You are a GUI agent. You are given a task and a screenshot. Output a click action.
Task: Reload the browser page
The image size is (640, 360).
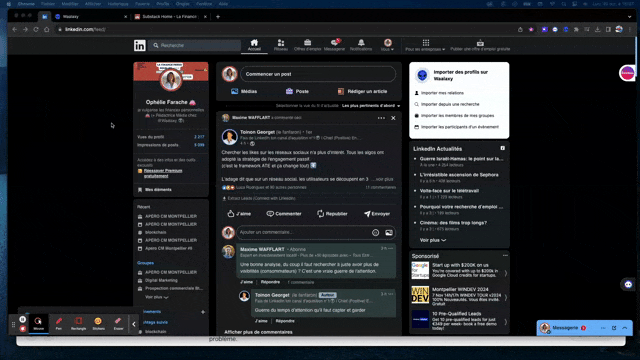[x=36, y=29]
